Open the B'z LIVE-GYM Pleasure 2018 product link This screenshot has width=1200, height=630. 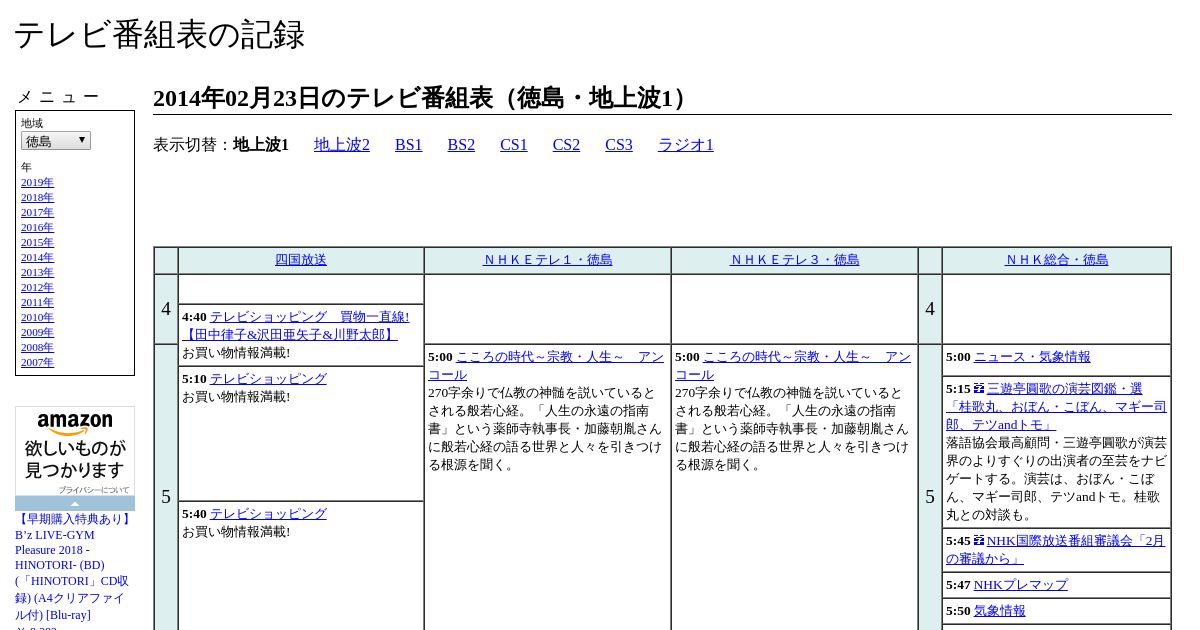[x=72, y=566]
